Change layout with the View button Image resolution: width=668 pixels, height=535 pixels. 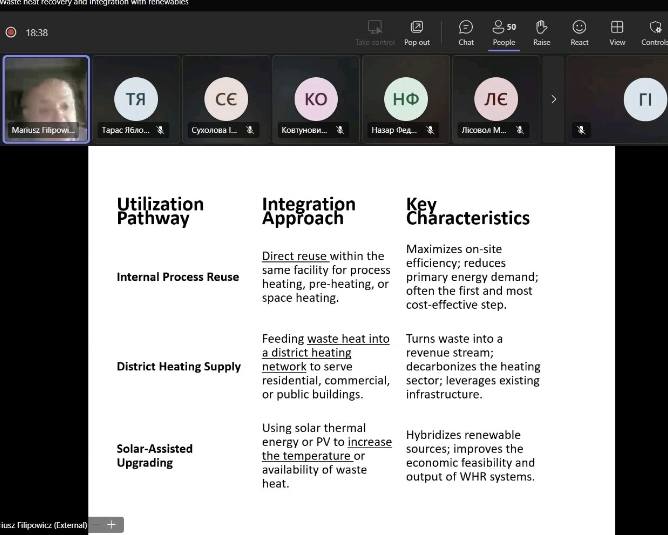pos(617,32)
